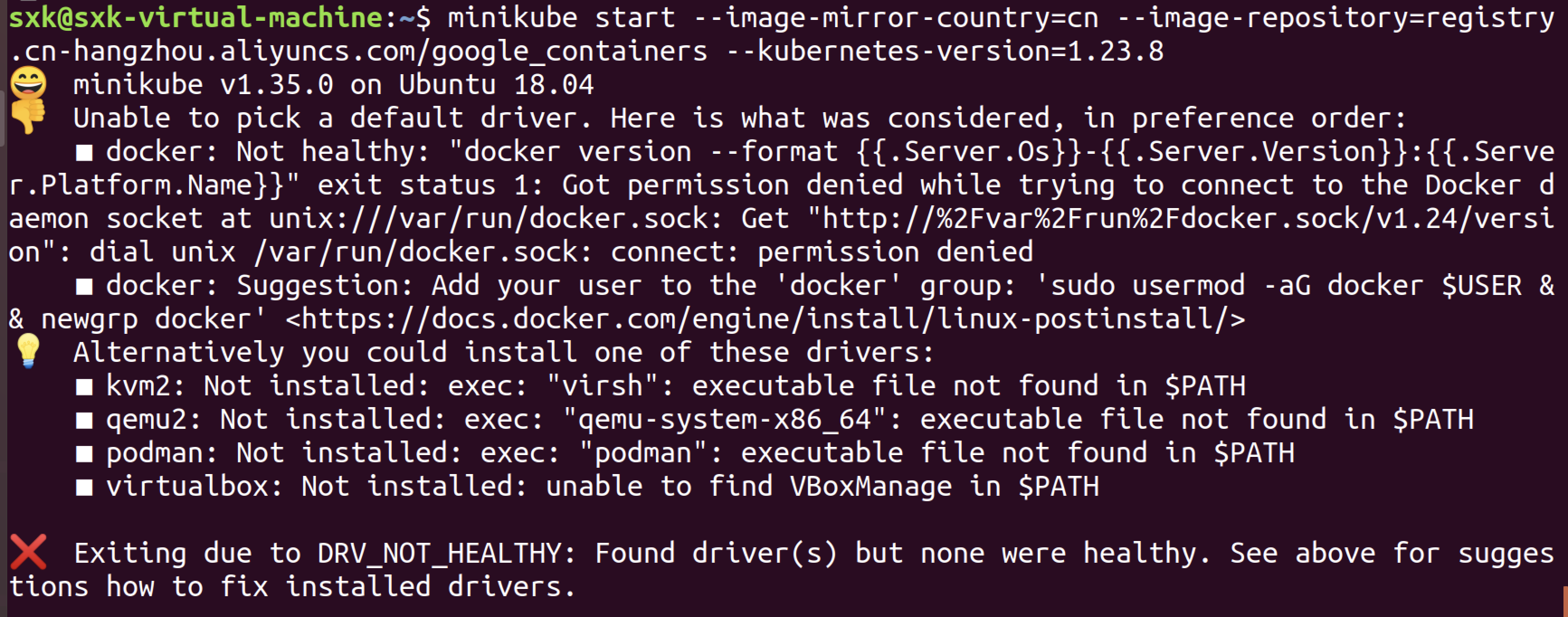
Task: Click the square bullet before 'kvm2: Not installed'
Action: tap(84, 386)
